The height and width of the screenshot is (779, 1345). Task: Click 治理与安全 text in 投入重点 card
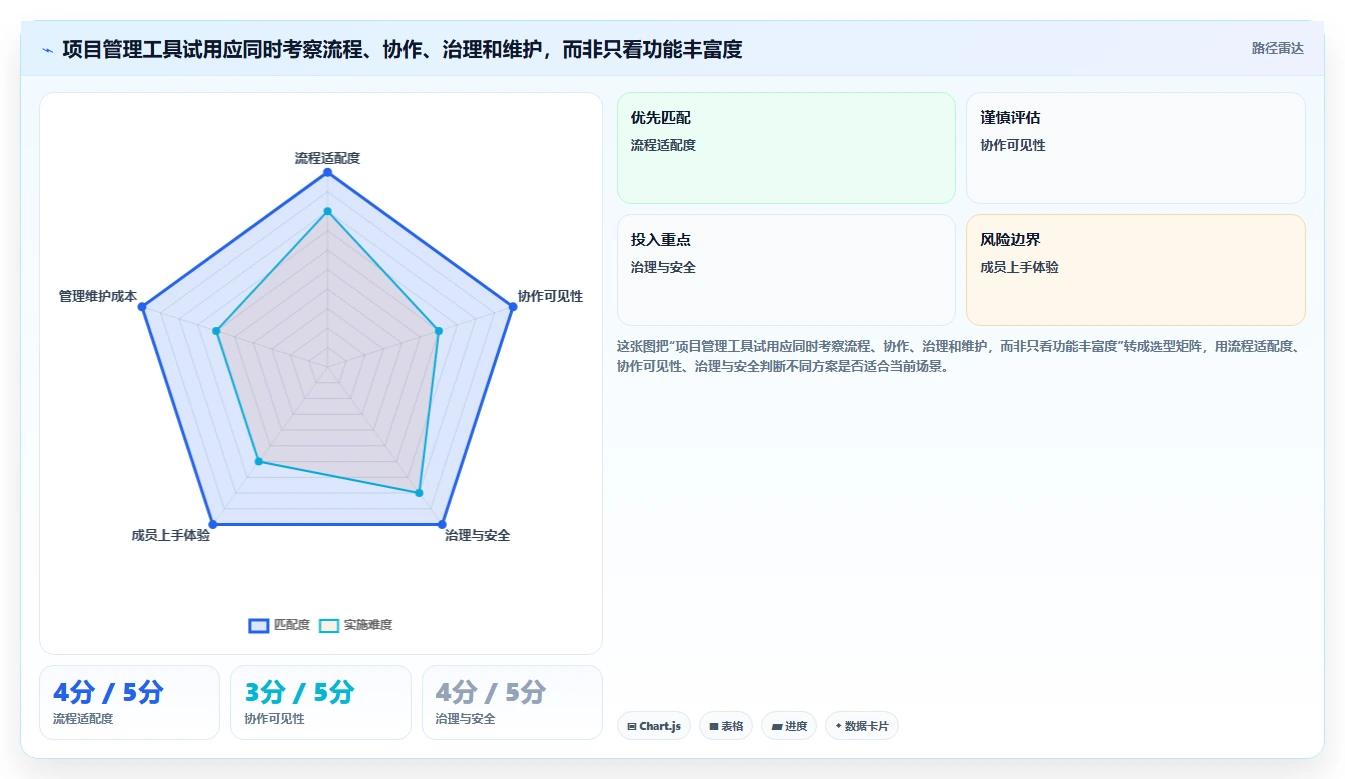pyautogui.click(x=663, y=267)
